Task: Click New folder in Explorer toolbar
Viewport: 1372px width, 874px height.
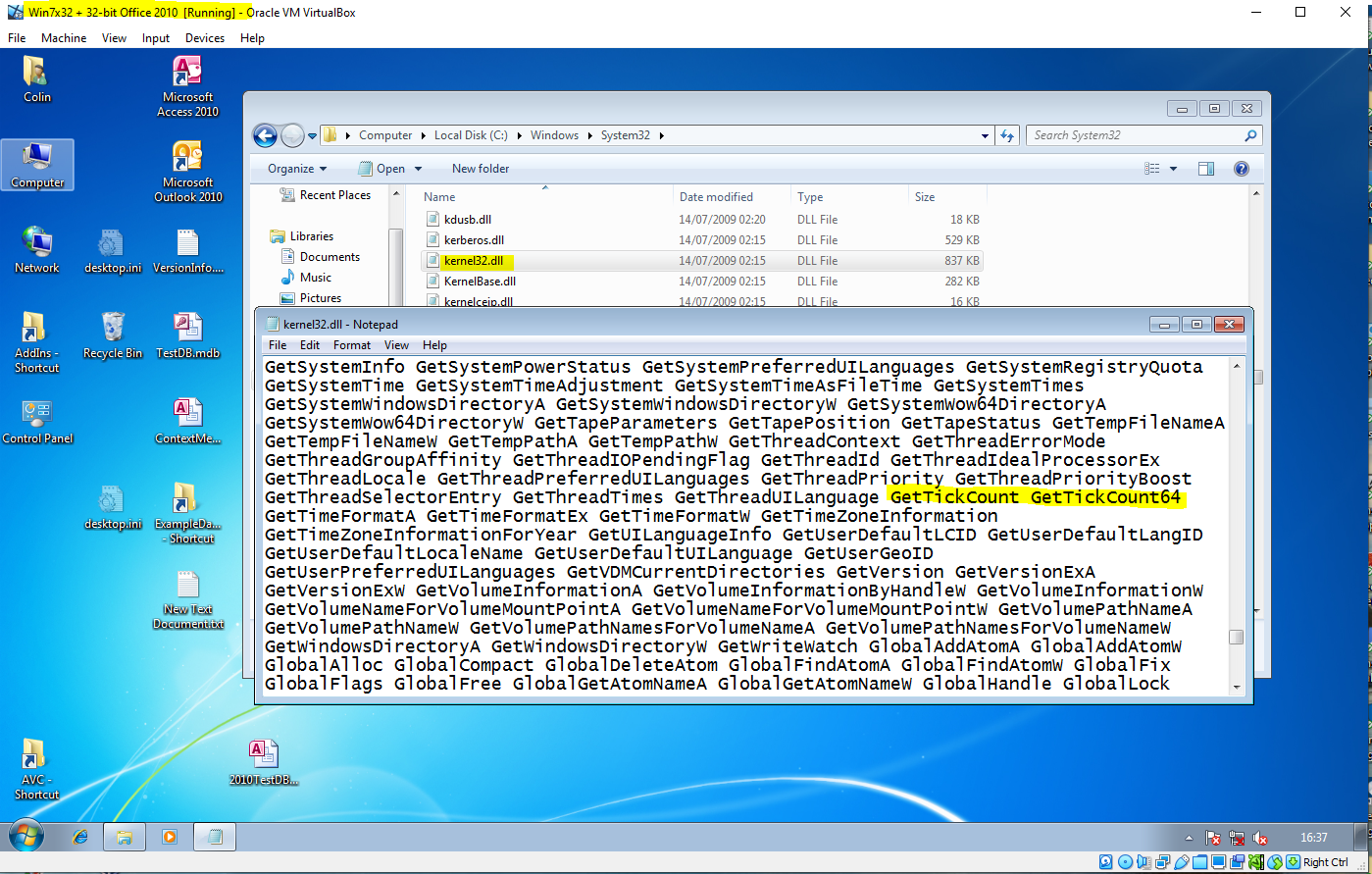Action: (481, 169)
